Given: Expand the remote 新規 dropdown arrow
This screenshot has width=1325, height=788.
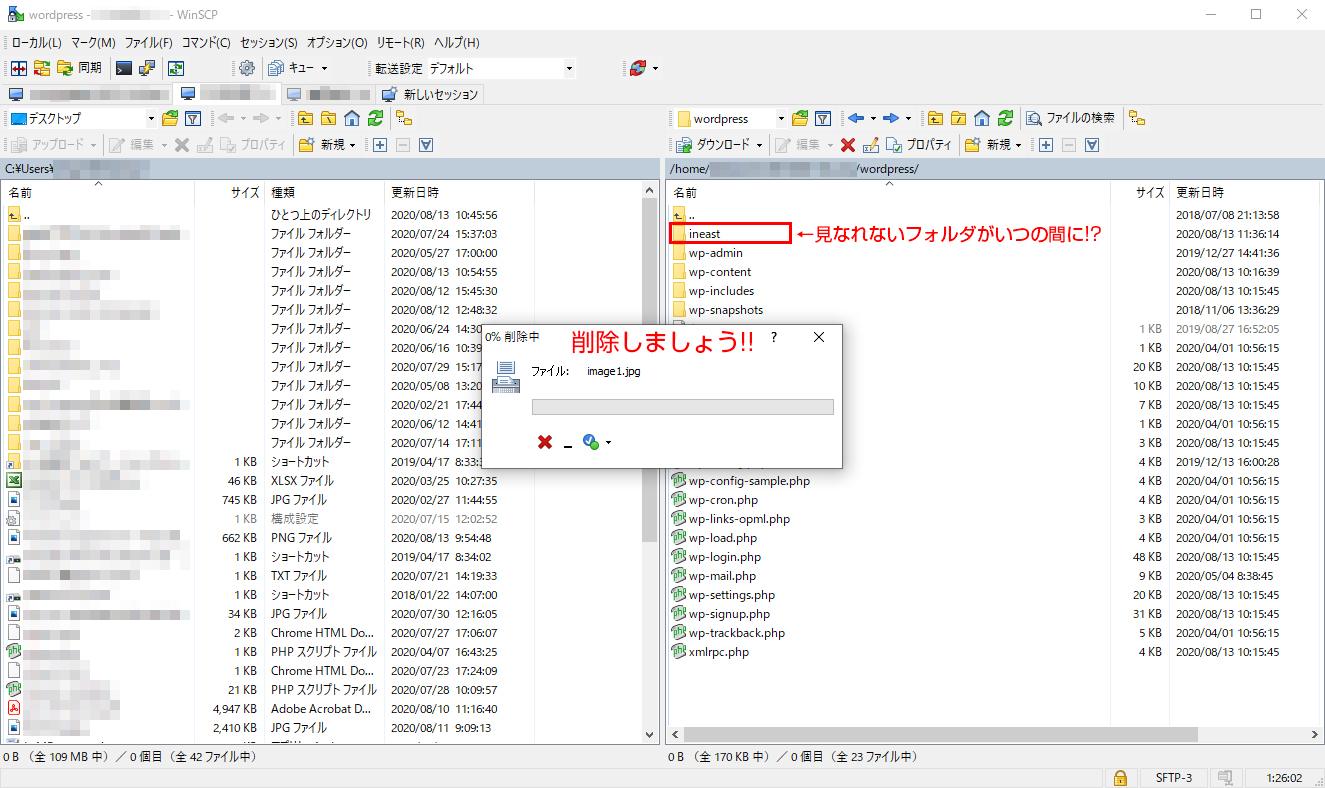Looking at the screenshot, I should 1019,145.
